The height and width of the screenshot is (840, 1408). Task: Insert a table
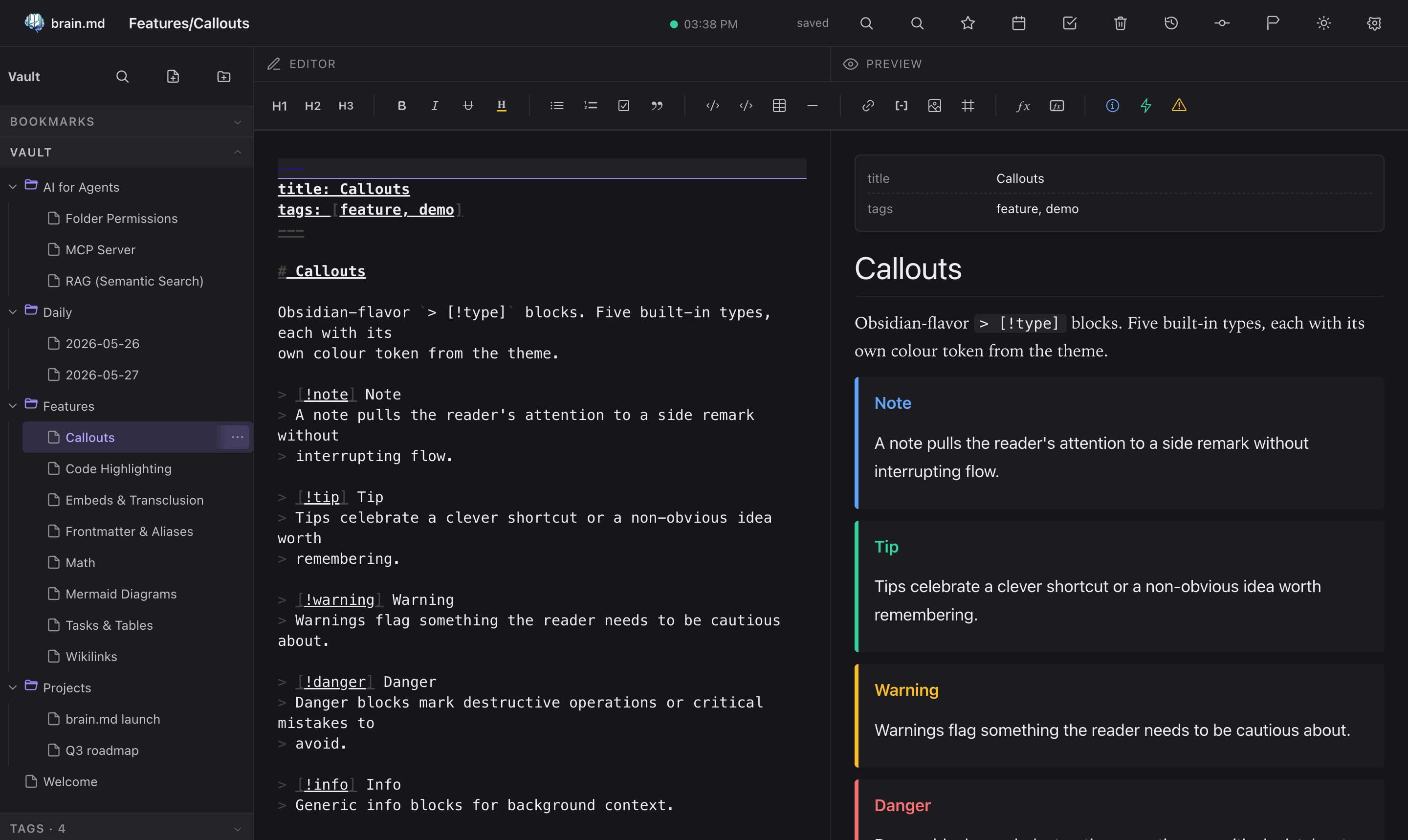click(x=779, y=106)
